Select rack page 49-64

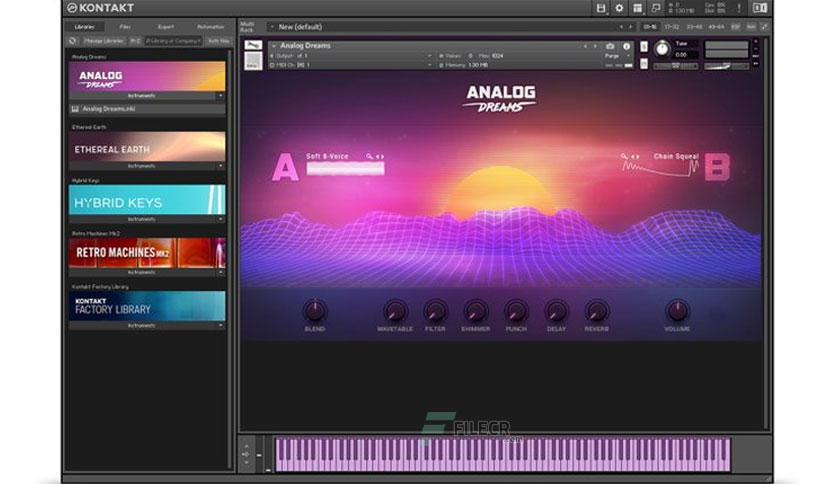(717, 27)
